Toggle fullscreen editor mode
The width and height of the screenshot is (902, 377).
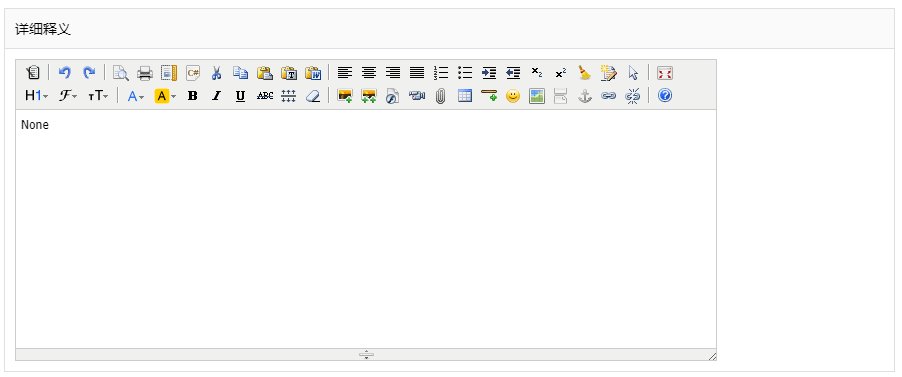click(x=665, y=73)
